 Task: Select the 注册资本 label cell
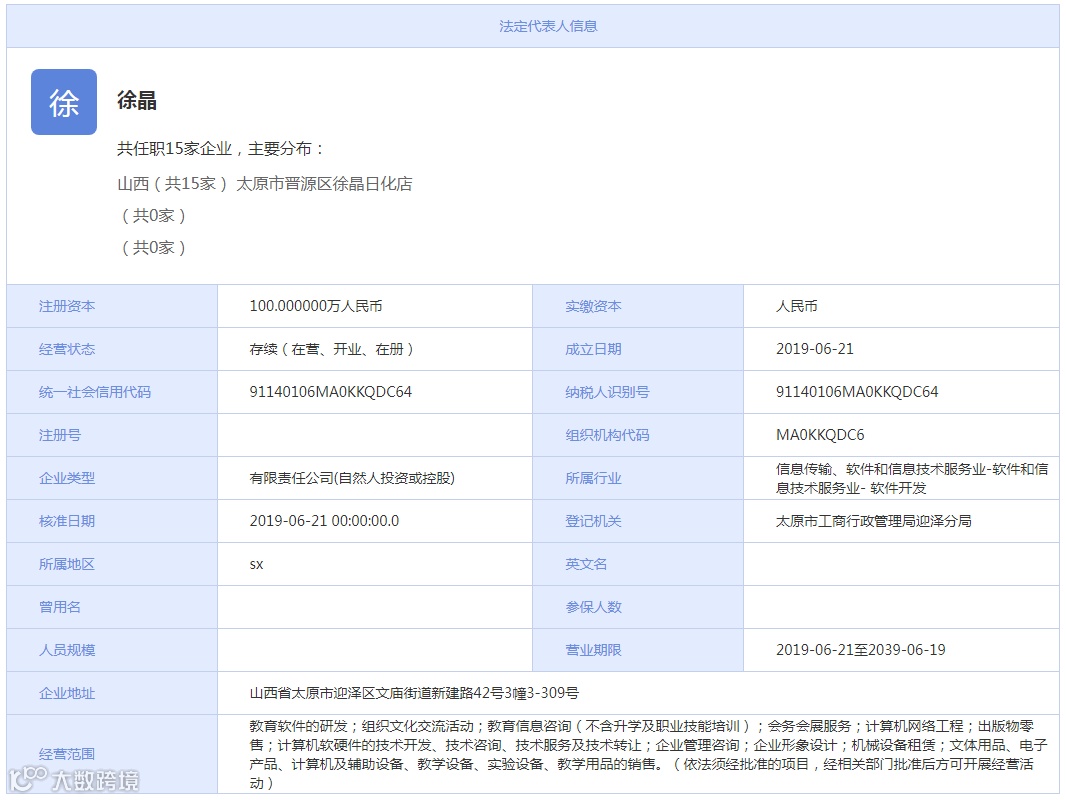pyautogui.click(x=112, y=306)
